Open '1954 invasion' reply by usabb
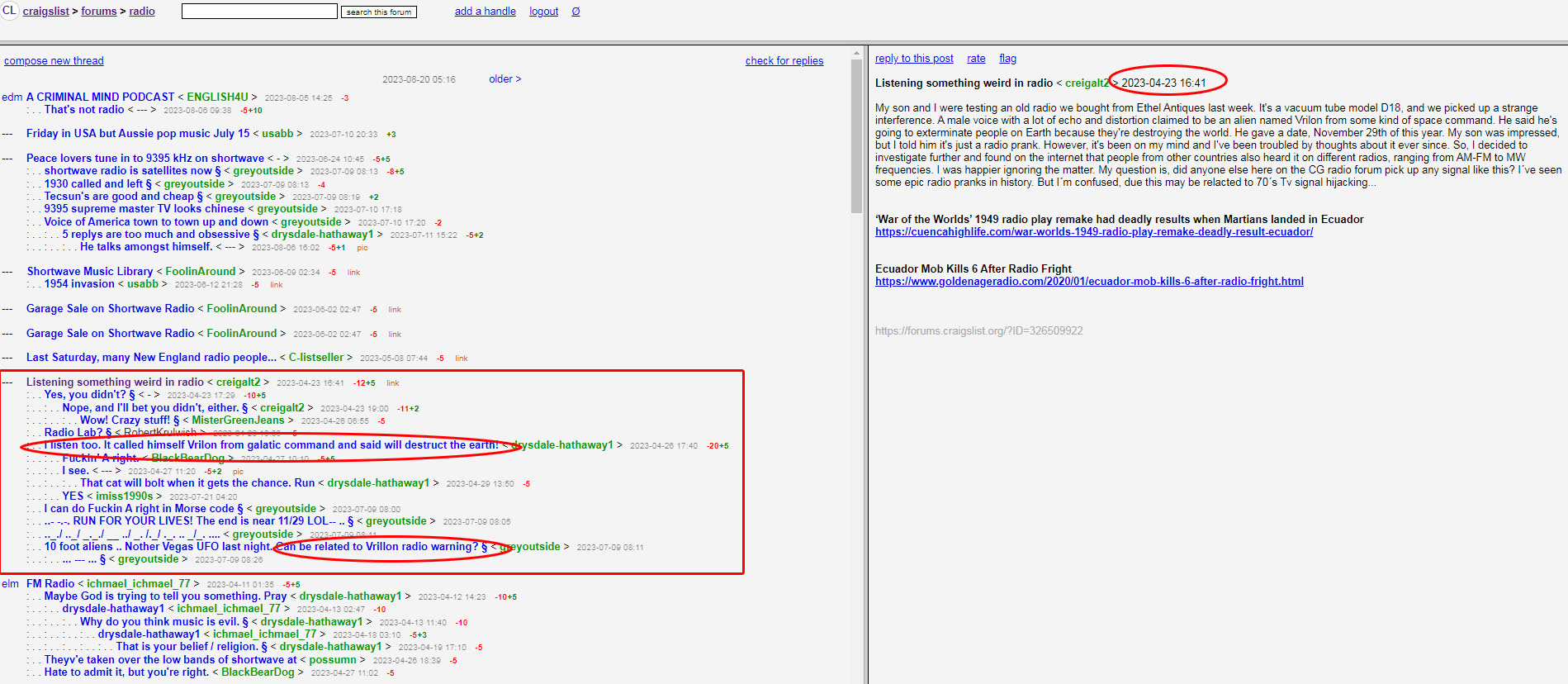The height and width of the screenshot is (684, 1568). pos(79,284)
